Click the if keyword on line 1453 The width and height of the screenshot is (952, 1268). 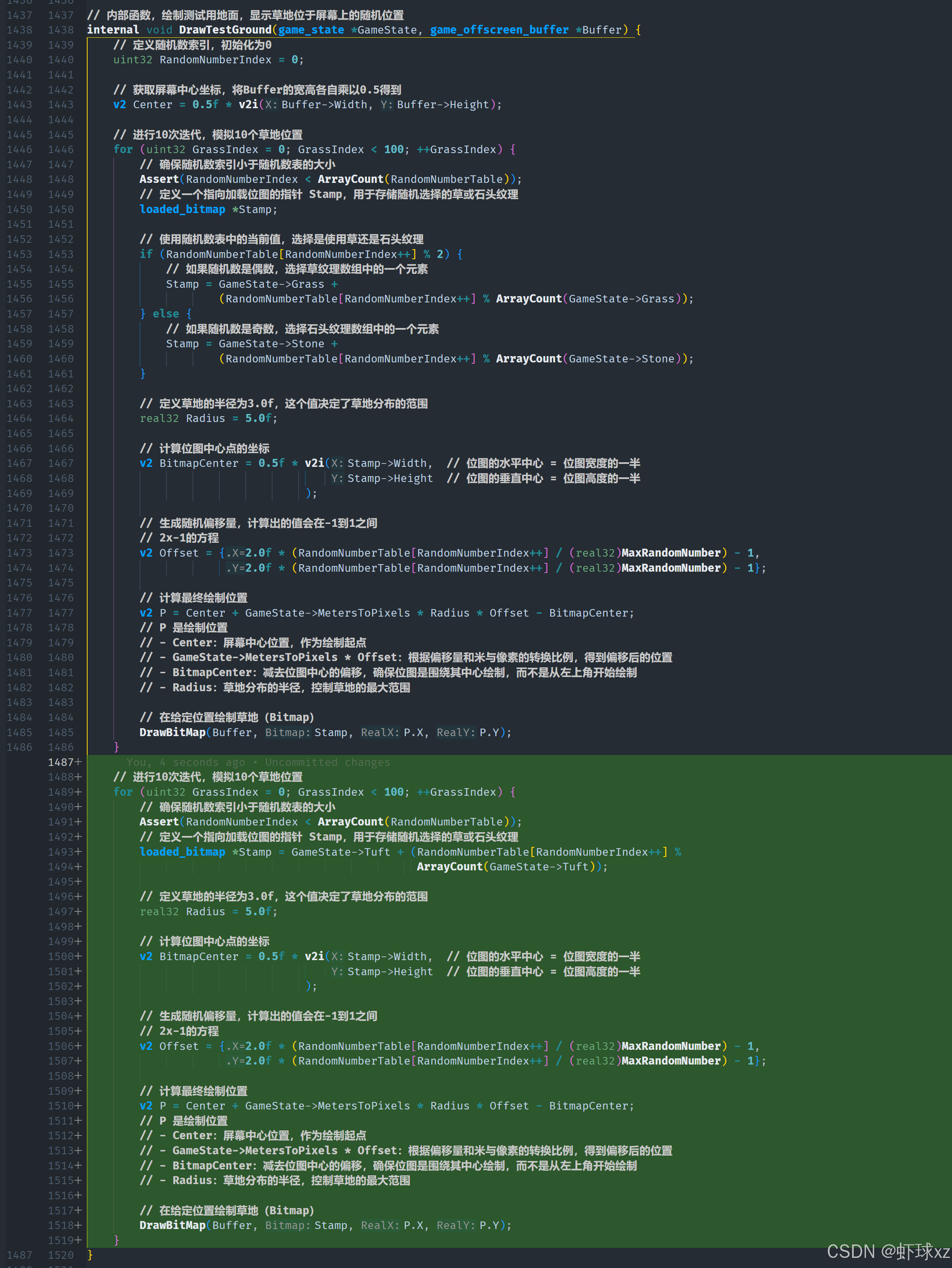(x=146, y=254)
